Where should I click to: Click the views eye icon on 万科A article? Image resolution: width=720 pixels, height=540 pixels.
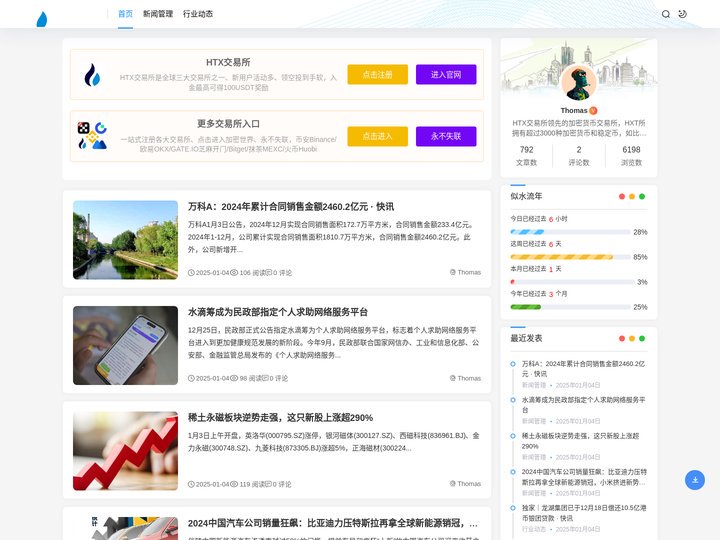pos(234,273)
